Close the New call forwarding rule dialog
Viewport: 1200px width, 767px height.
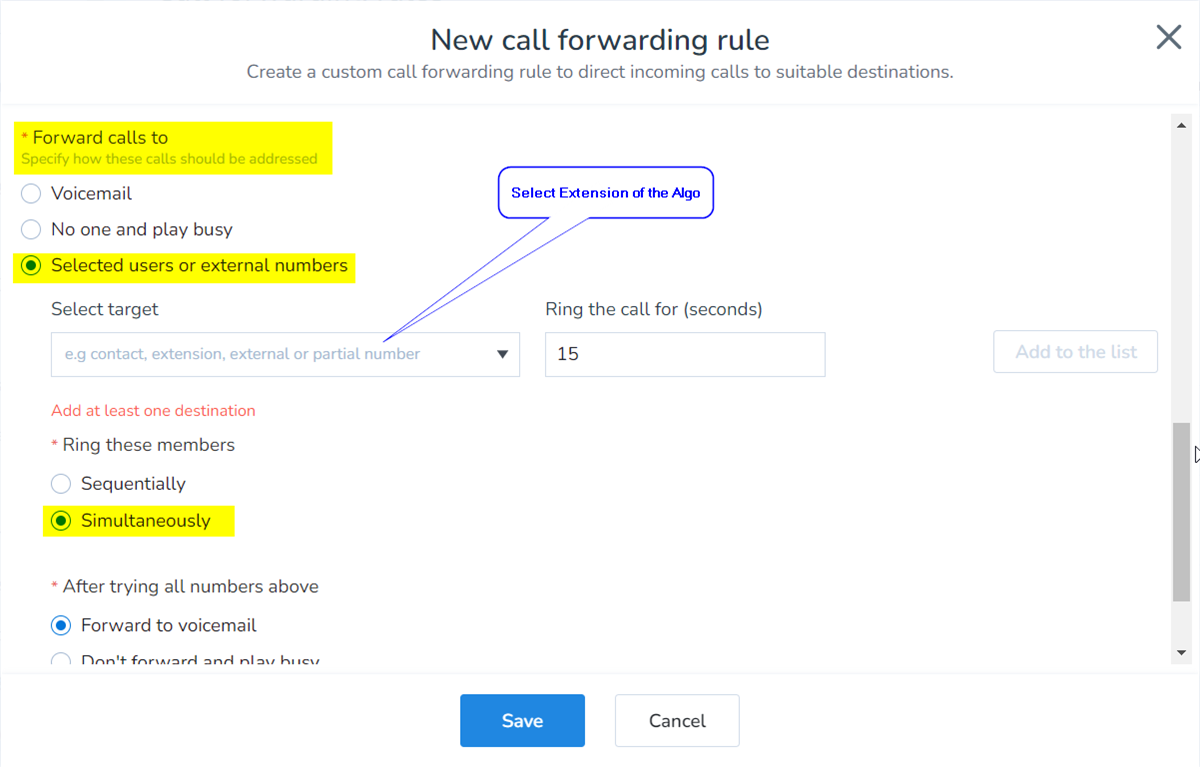click(1168, 38)
